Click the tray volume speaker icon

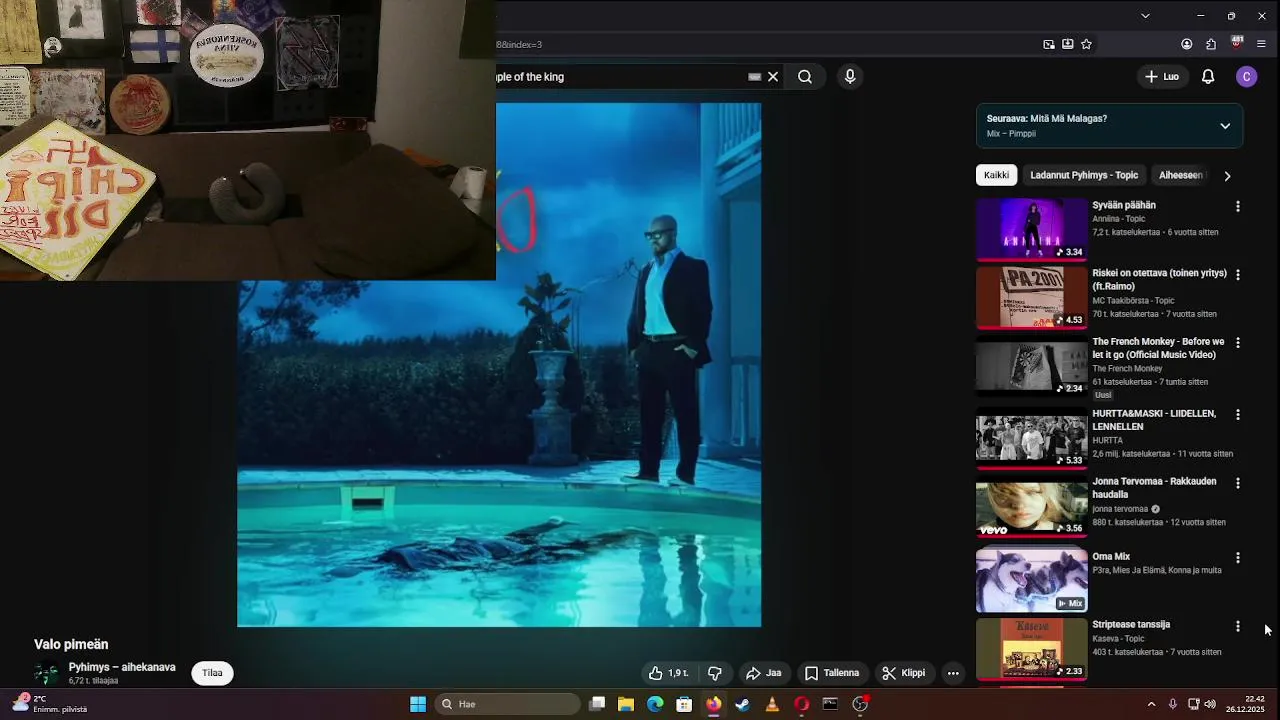coord(1210,704)
